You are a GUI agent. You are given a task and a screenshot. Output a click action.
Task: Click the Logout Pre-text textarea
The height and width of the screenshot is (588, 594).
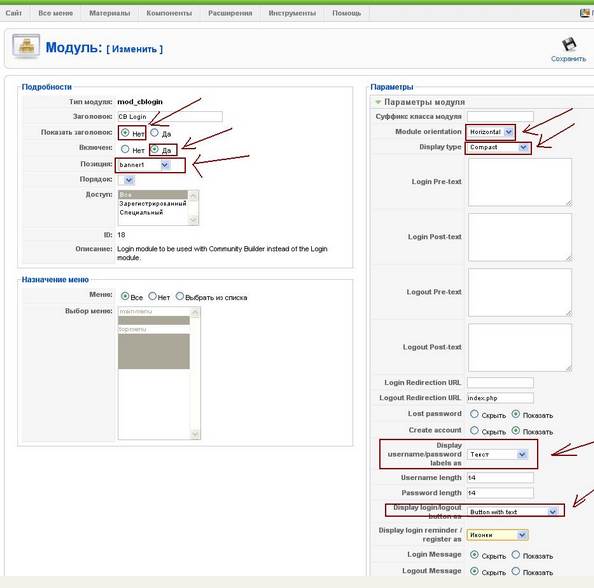coord(520,292)
